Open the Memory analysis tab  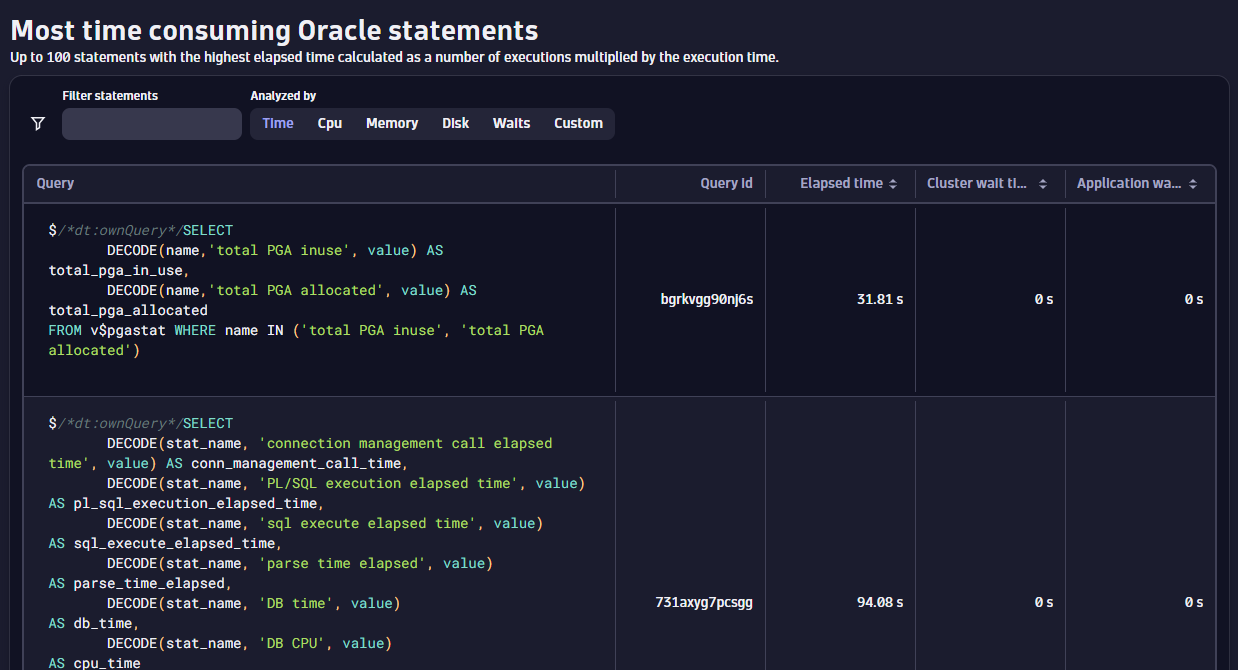pos(392,124)
